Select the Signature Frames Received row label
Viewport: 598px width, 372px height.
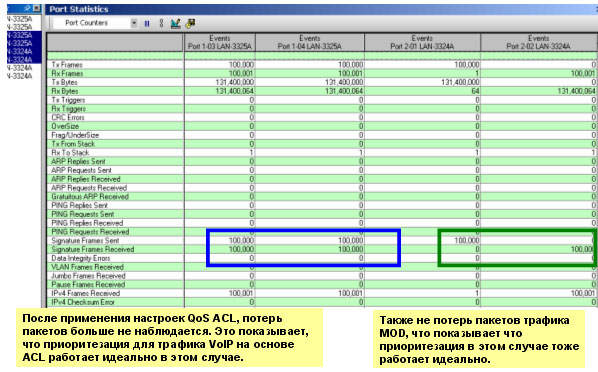coord(93,250)
